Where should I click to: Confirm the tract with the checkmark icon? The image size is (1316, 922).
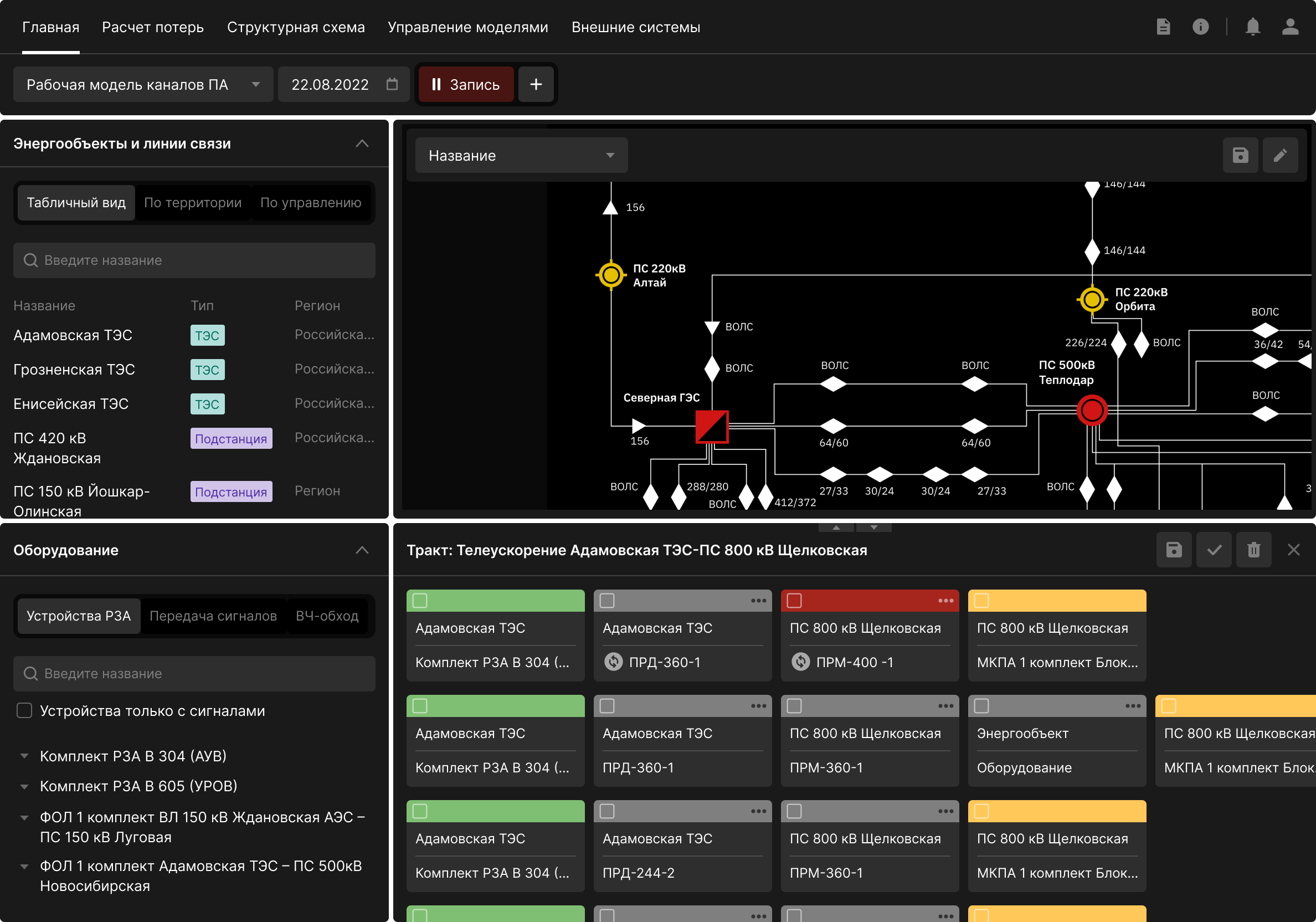coord(1214,549)
